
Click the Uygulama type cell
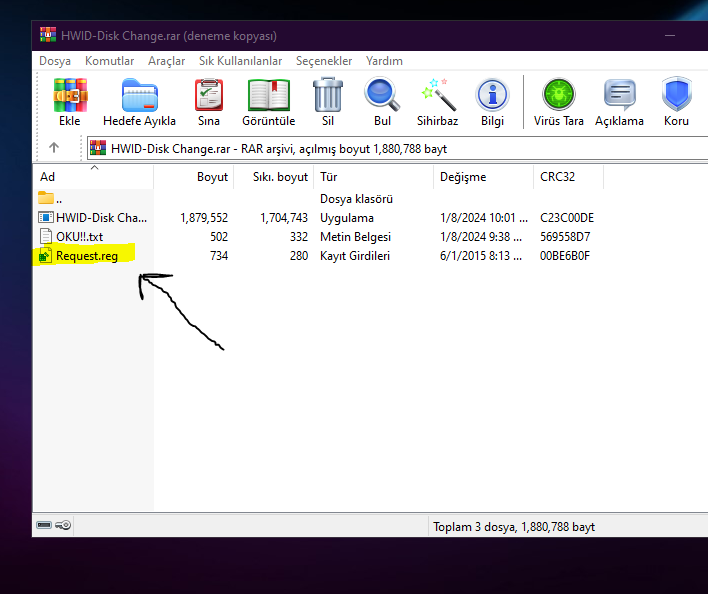pos(347,218)
